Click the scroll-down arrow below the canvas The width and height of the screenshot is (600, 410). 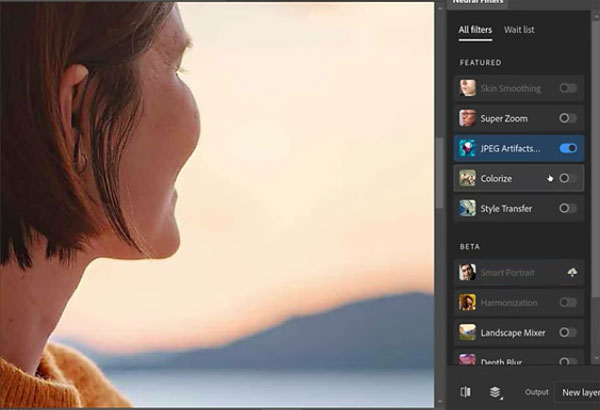439,402
